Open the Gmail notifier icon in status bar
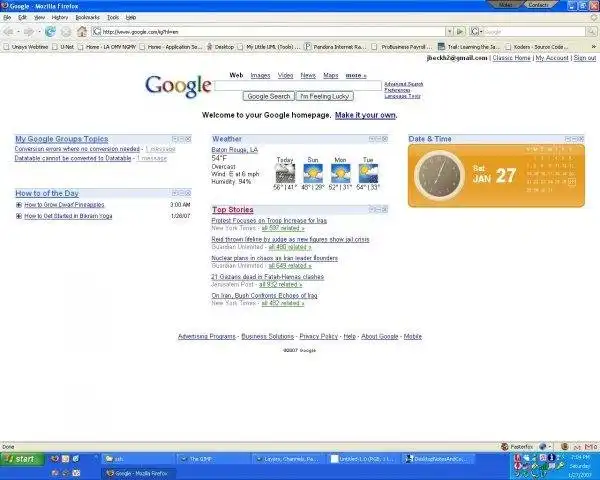Screen dimensions: 600x480 point(591,446)
